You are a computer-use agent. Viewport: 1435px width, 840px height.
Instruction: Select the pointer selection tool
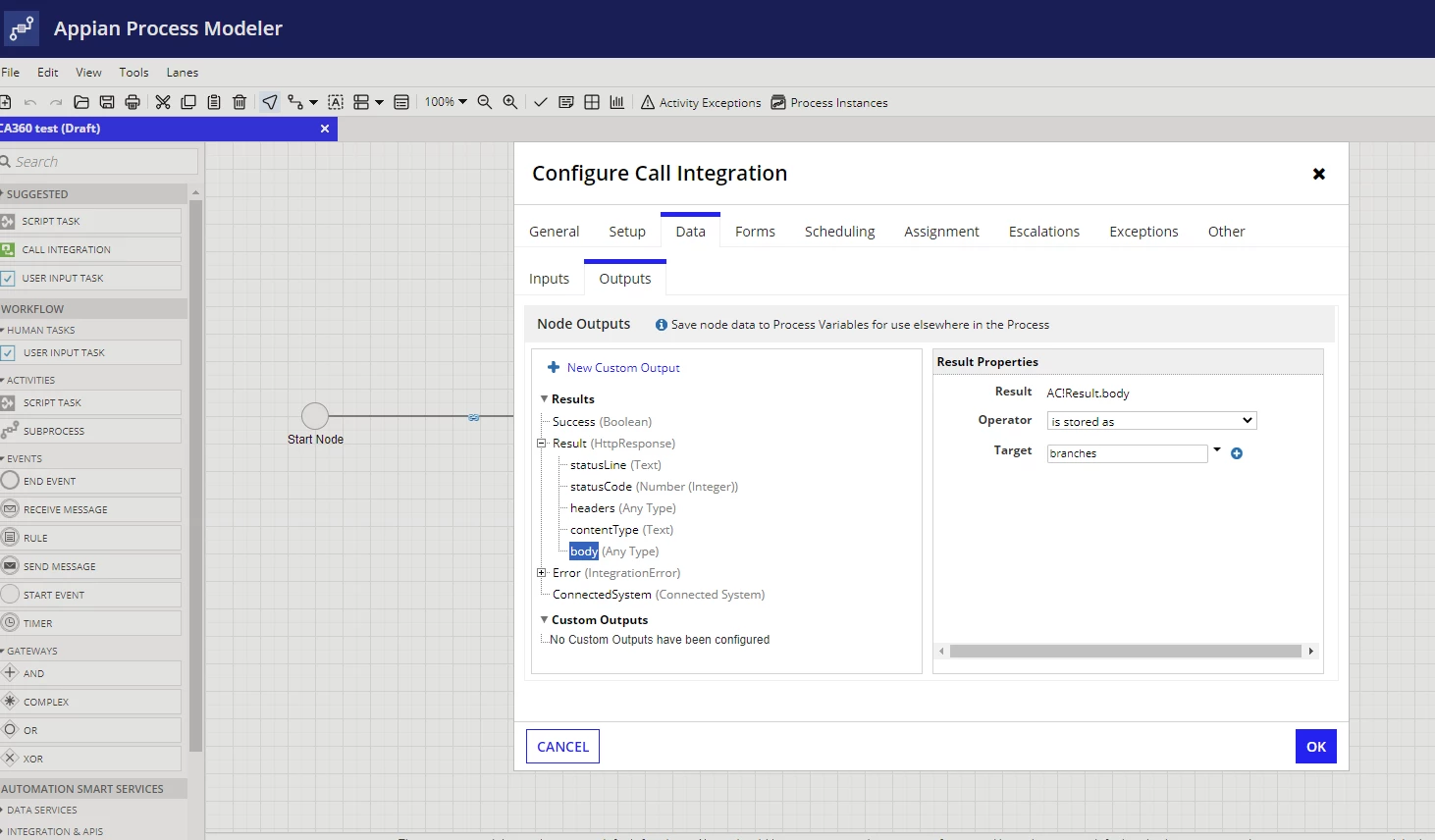[x=270, y=102]
